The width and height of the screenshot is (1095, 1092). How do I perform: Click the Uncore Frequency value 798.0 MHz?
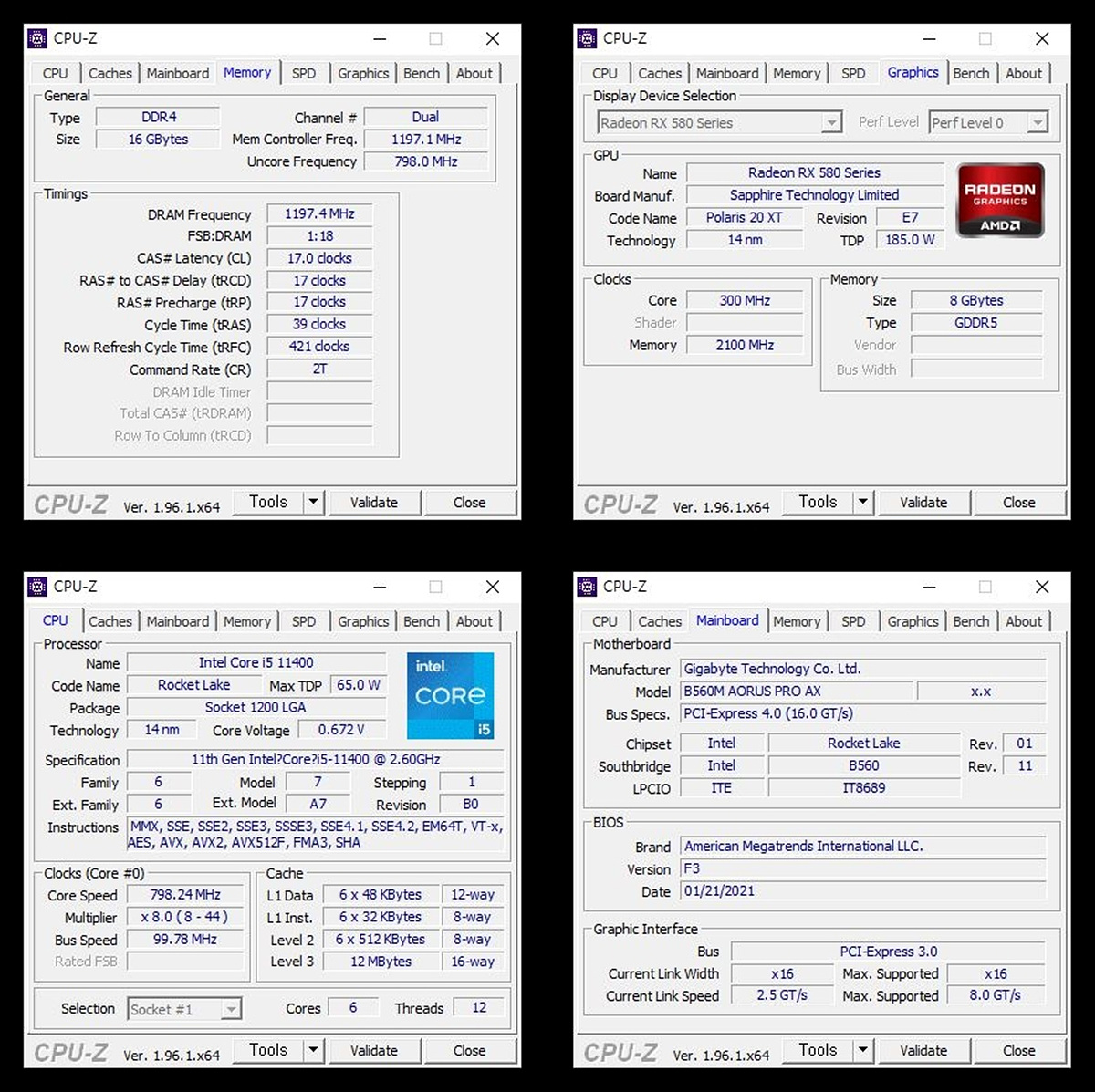click(x=426, y=161)
